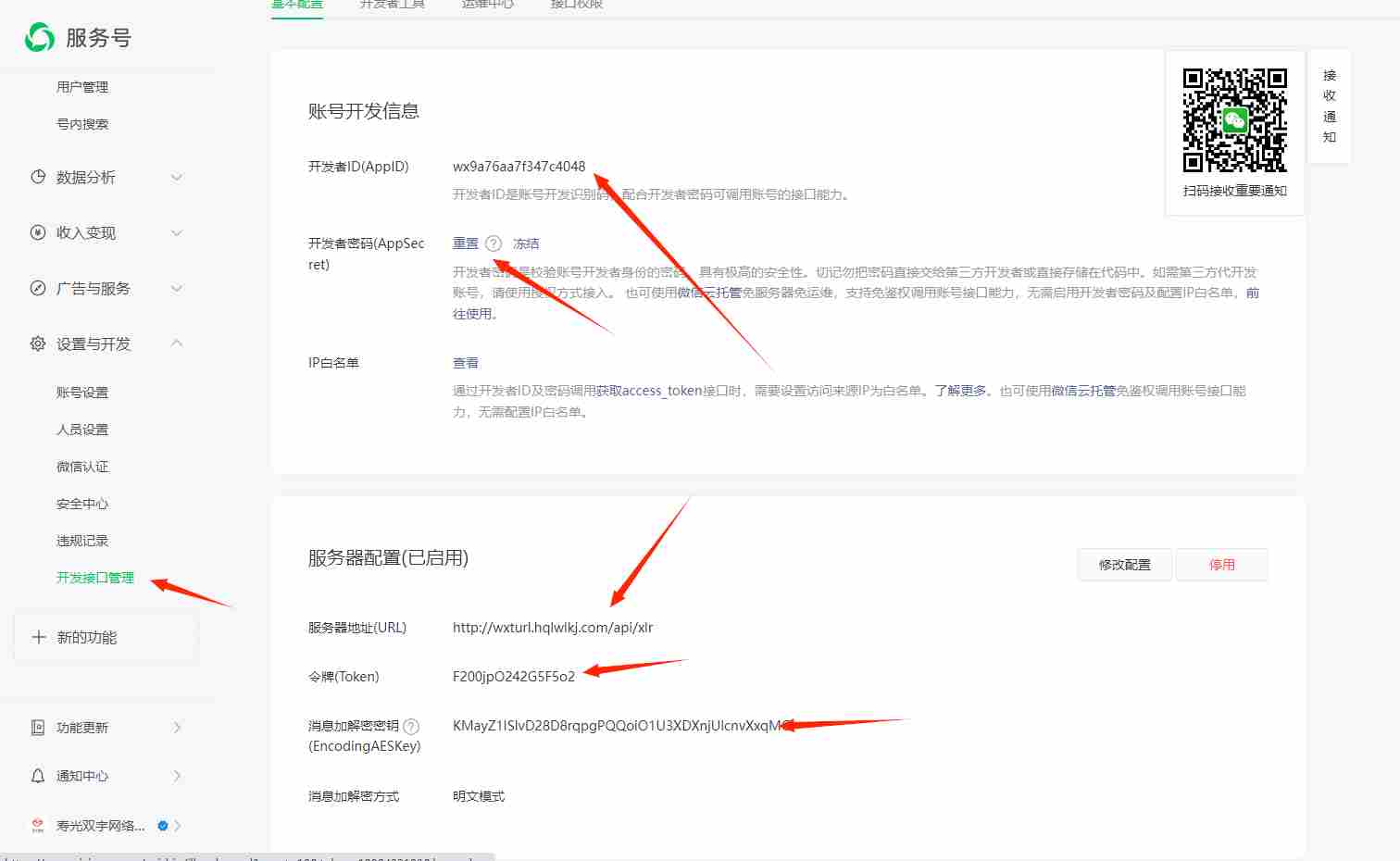Click the 修改配置 button
The width and height of the screenshot is (1400, 861).
[x=1124, y=564]
